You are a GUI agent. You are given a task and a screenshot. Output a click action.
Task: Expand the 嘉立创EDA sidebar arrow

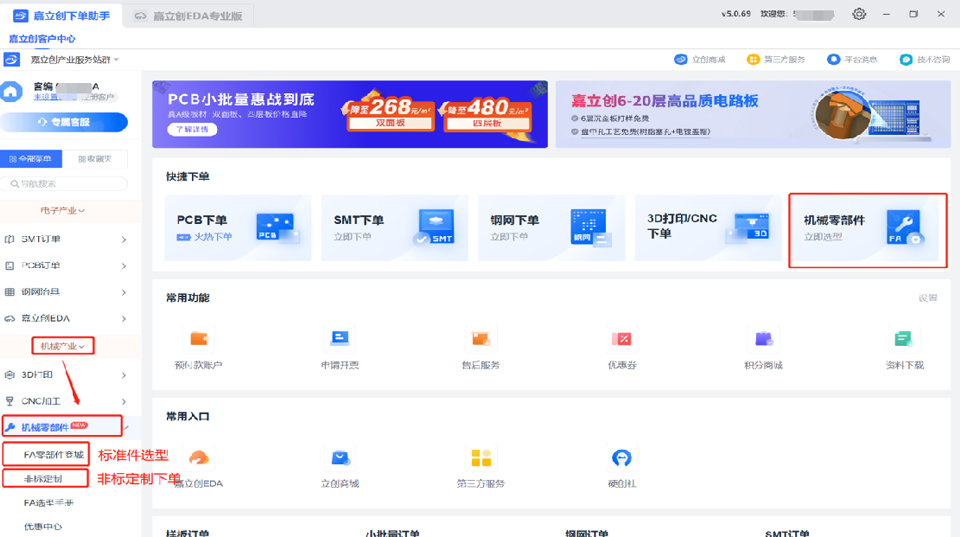coord(124,318)
